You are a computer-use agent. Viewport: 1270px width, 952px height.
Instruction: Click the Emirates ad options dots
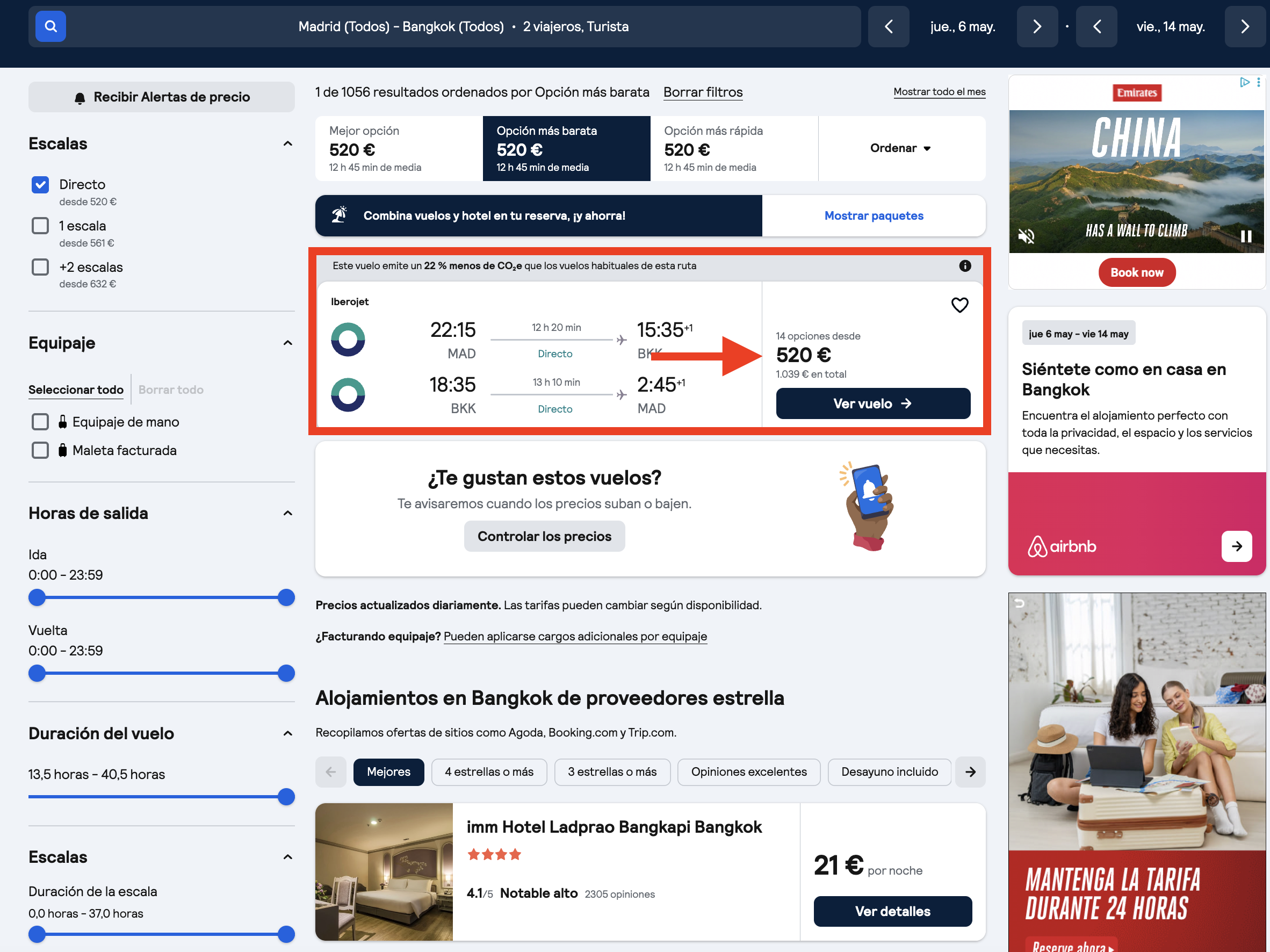[x=1259, y=82]
